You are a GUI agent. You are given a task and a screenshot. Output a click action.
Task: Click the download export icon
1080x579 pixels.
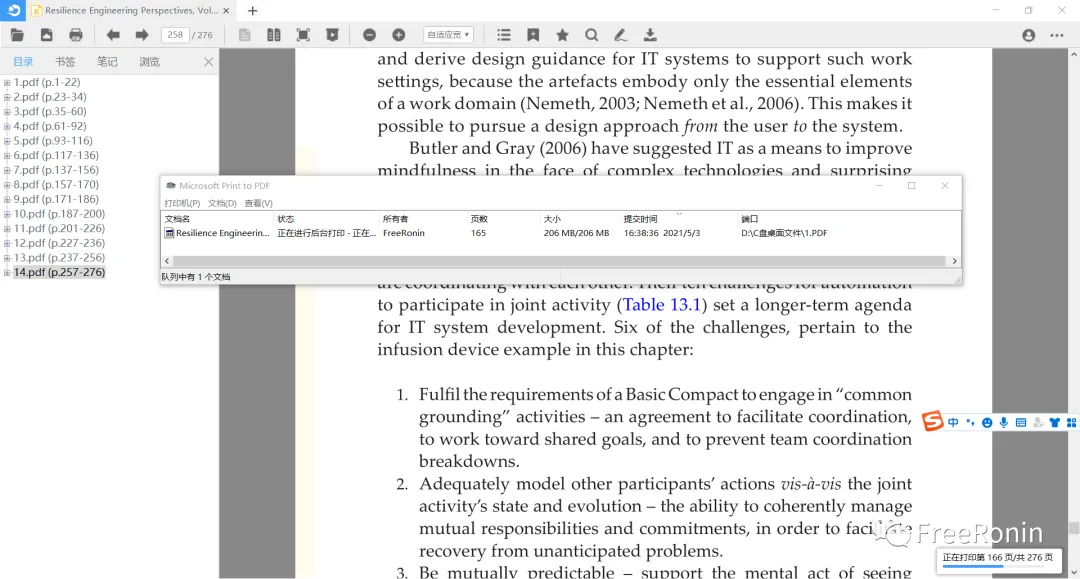[x=650, y=35]
